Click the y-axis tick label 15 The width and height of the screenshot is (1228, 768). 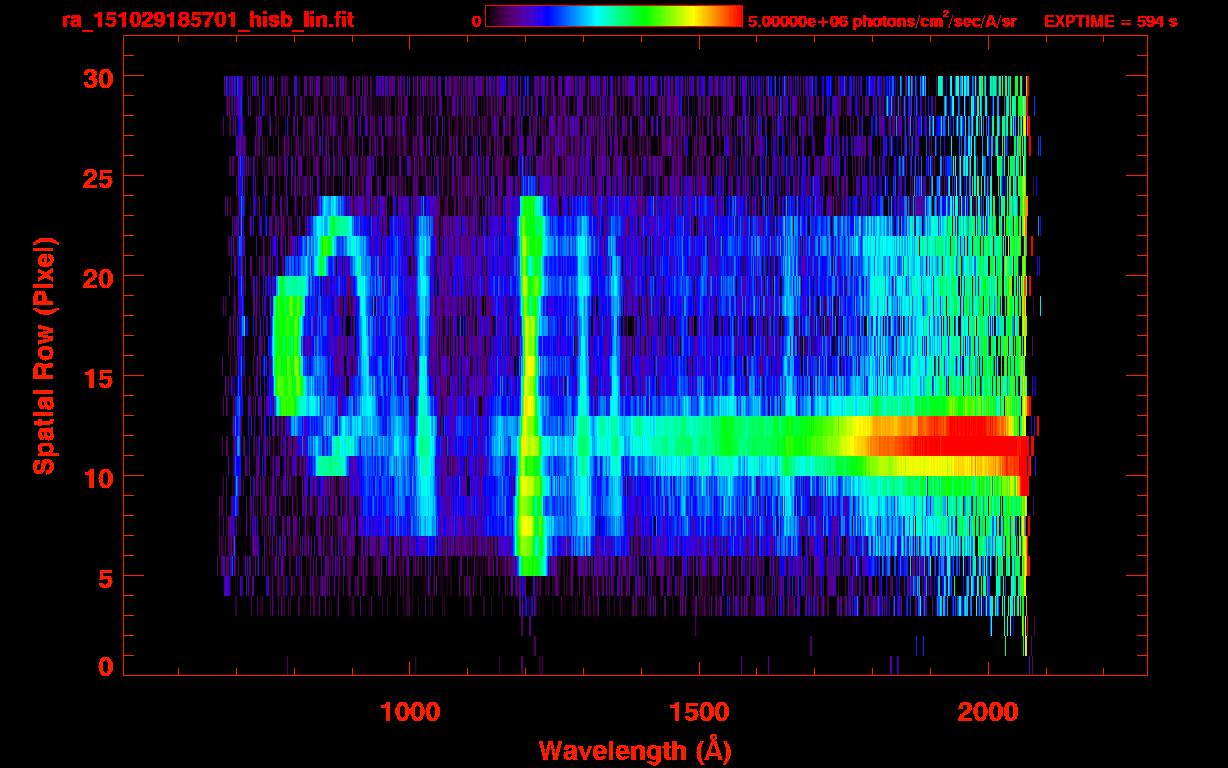(x=97, y=377)
